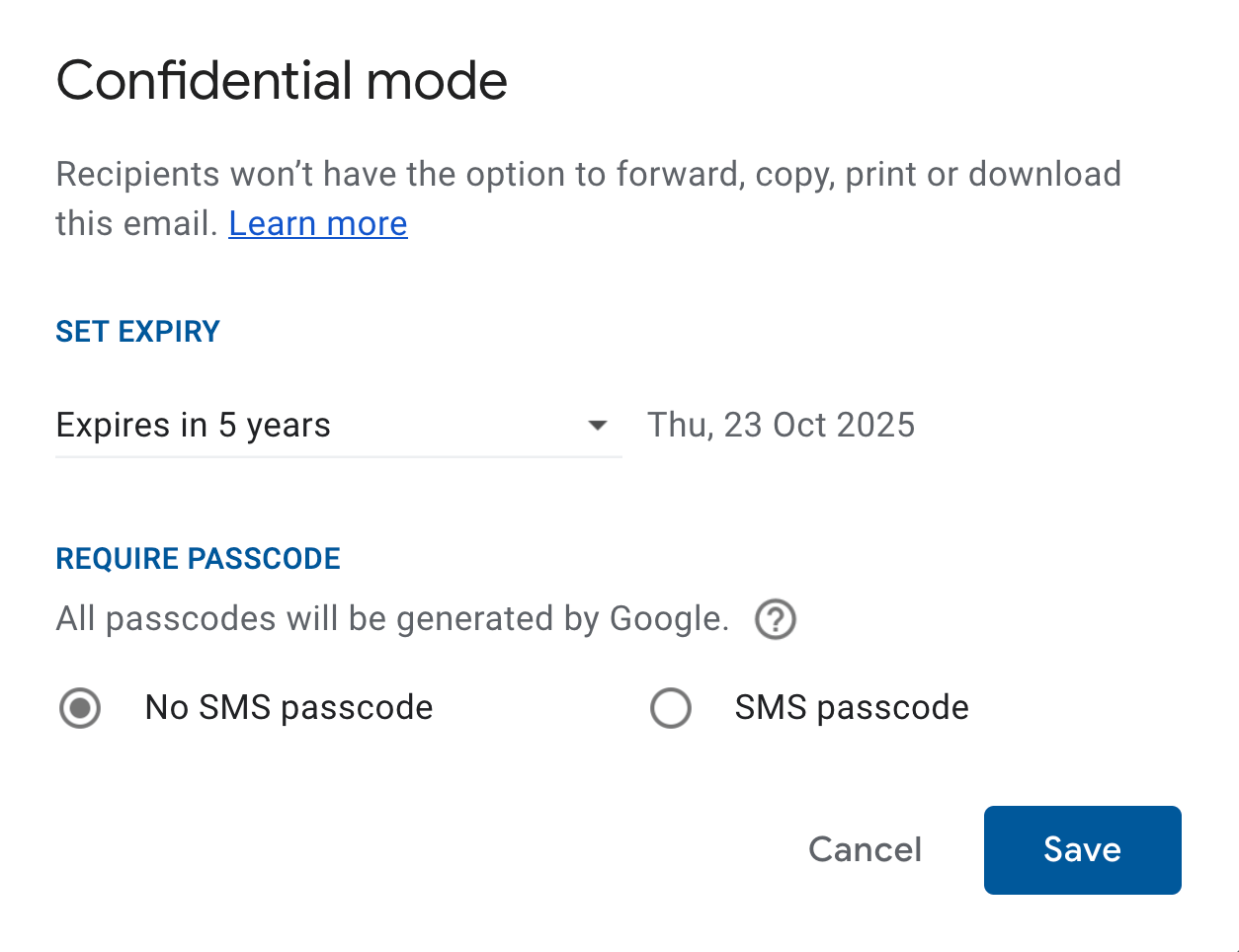Click the 'All passcodes will be generated' note

click(x=391, y=619)
